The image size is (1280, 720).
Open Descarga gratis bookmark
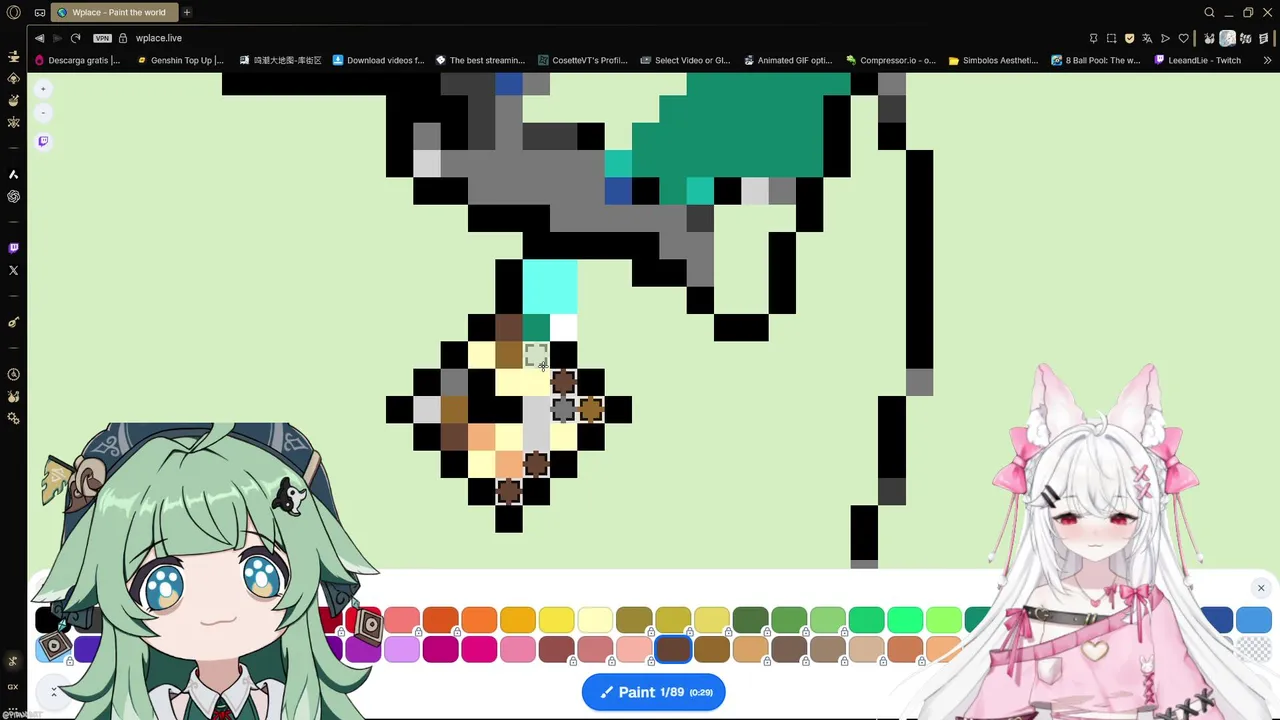78,60
